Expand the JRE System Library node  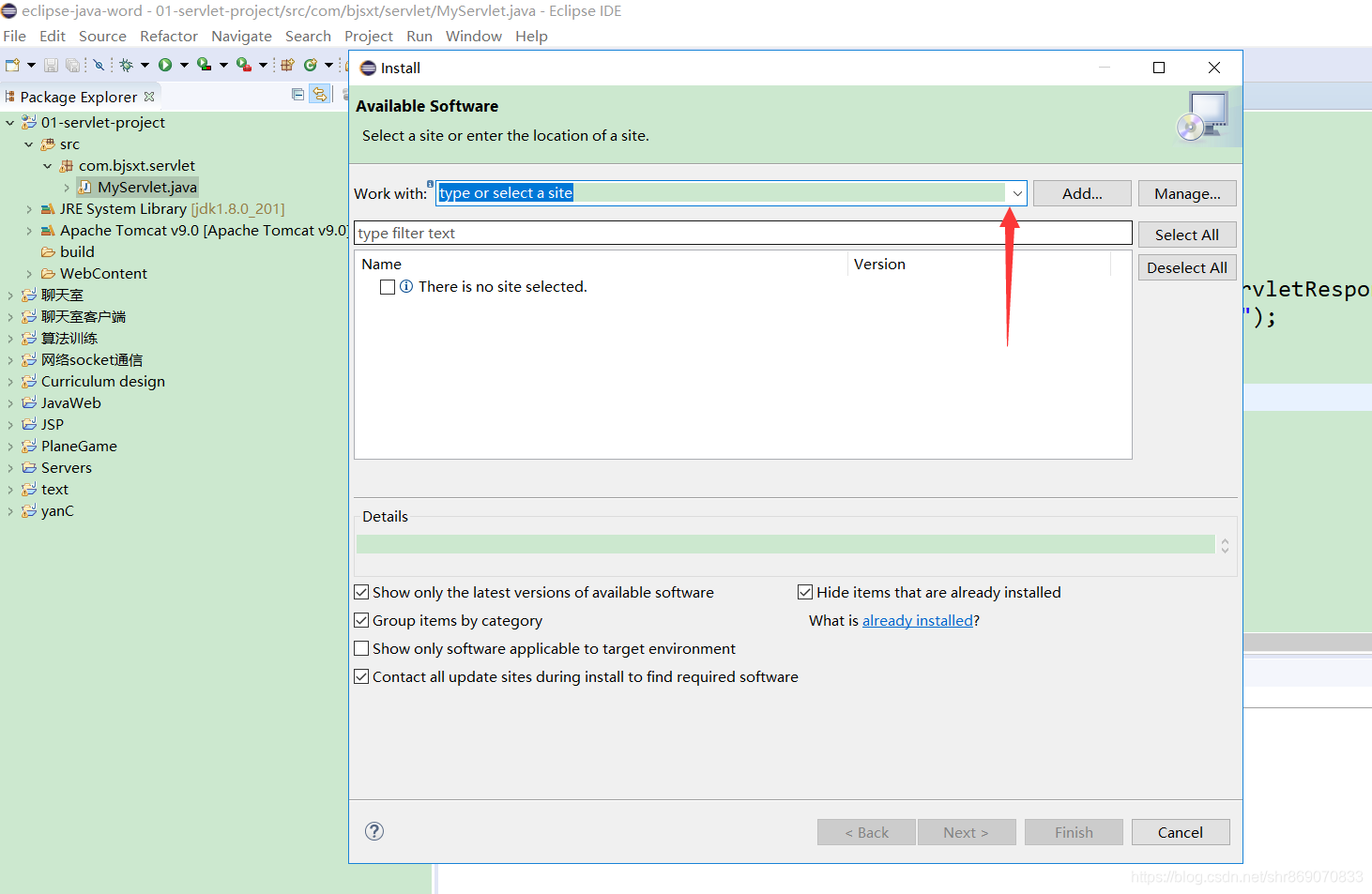click(29, 209)
